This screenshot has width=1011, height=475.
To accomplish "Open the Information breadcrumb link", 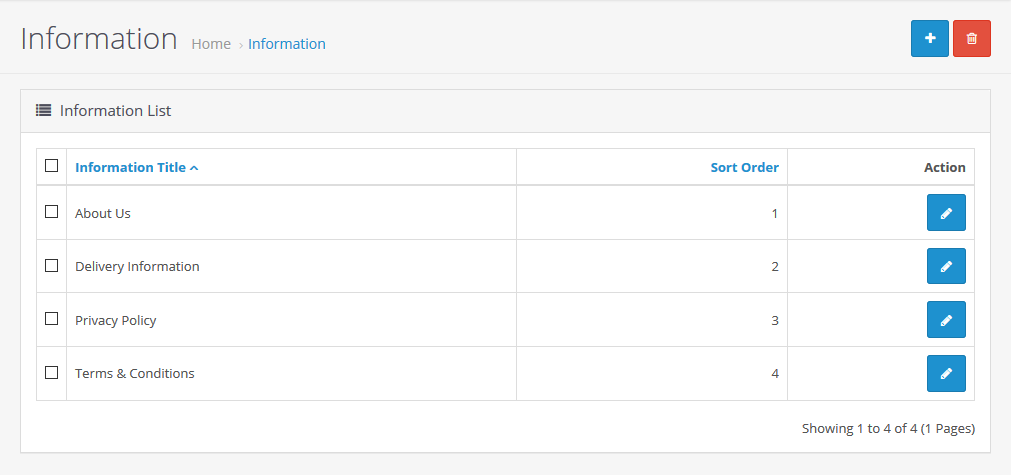I will click(287, 44).
